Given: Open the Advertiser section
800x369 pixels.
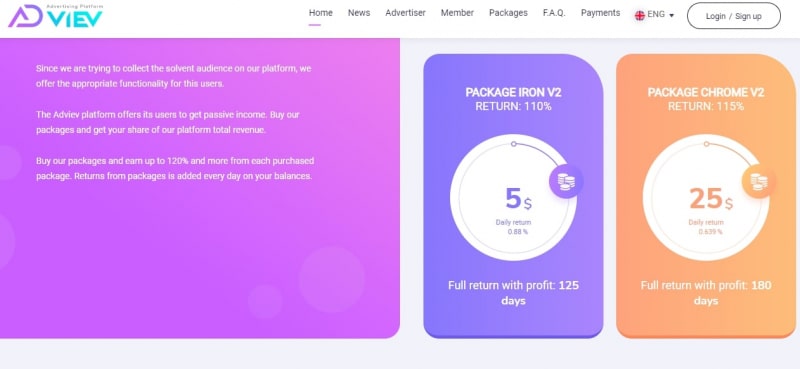Looking at the screenshot, I should 405,13.
